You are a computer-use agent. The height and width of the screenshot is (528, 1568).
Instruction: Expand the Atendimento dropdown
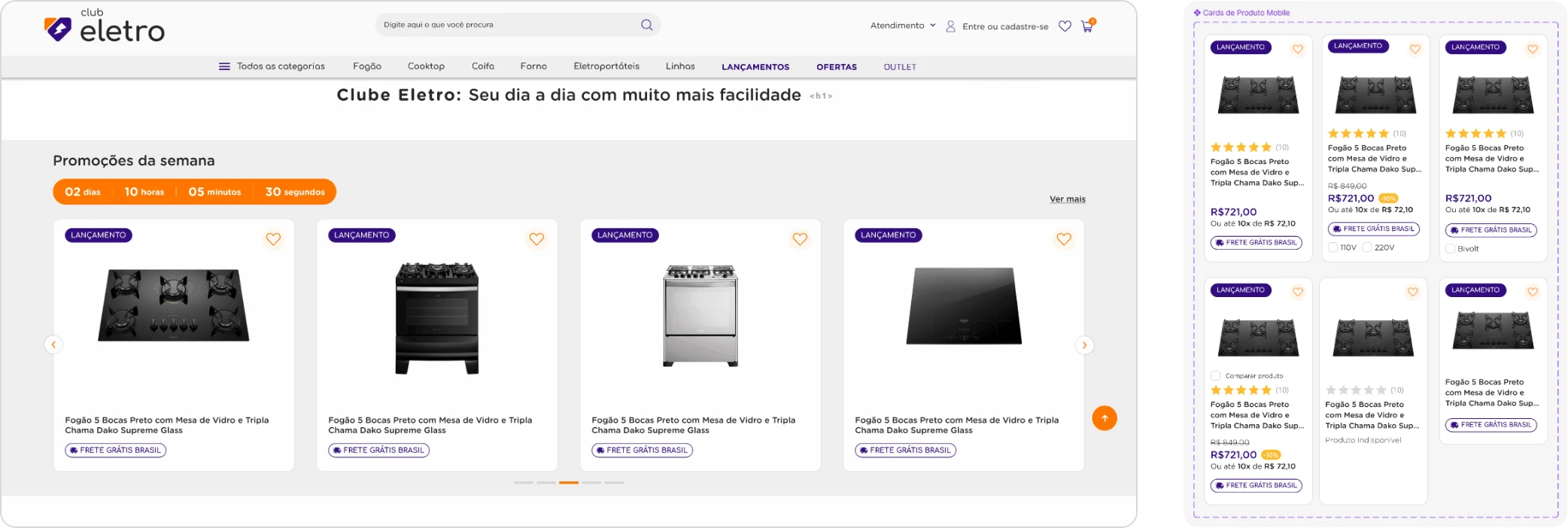tap(903, 26)
